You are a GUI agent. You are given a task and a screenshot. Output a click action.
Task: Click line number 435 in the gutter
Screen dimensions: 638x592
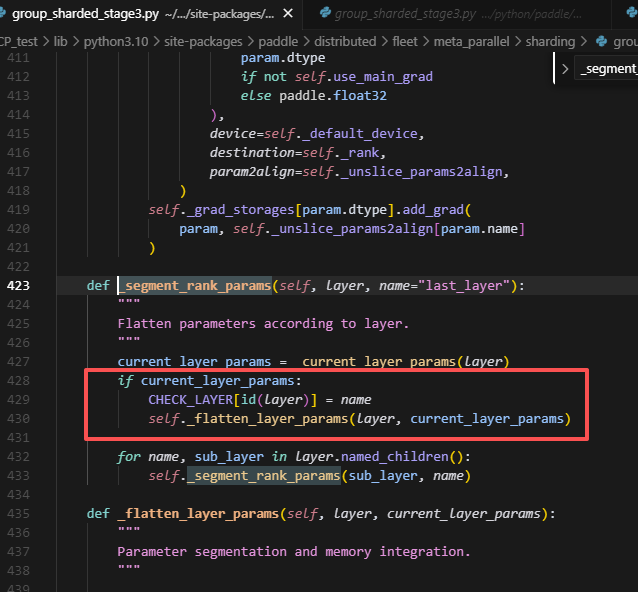tap(20, 514)
